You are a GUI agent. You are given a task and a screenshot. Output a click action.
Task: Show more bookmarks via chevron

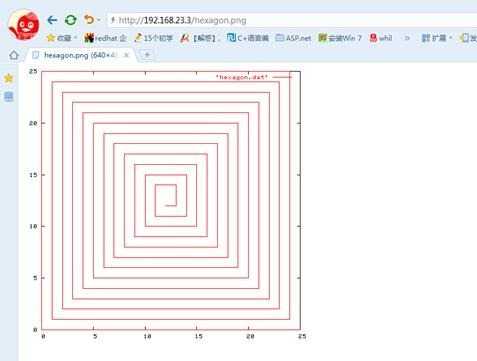pos(407,38)
